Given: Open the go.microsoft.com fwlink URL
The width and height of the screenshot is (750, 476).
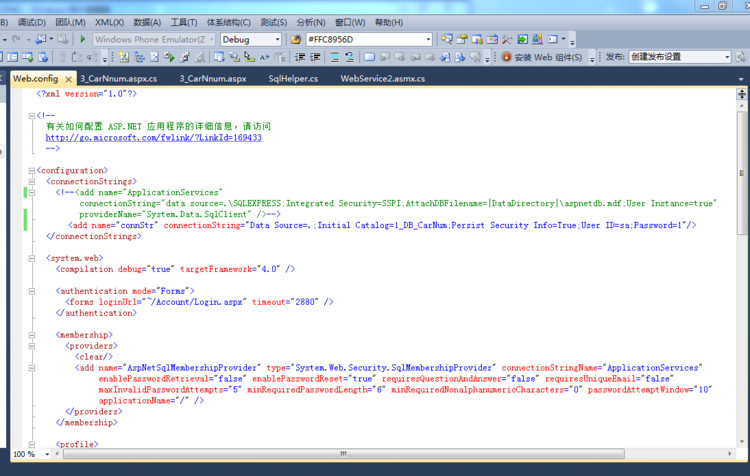Looking at the screenshot, I should (x=154, y=138).
